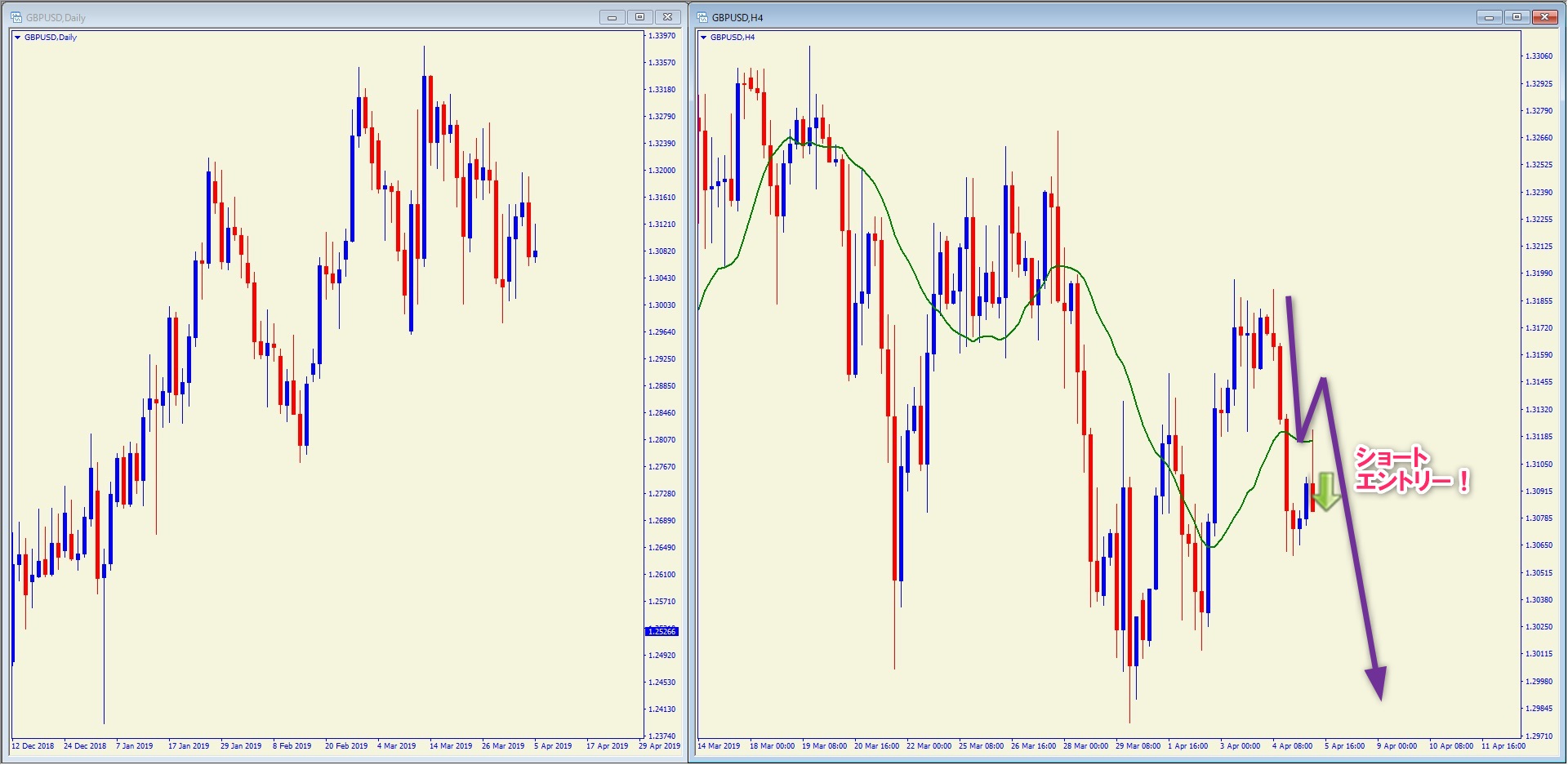
Task: Click the 8 Feb 2019 date on the Daily axis
Action: click(x=292, y=746)
